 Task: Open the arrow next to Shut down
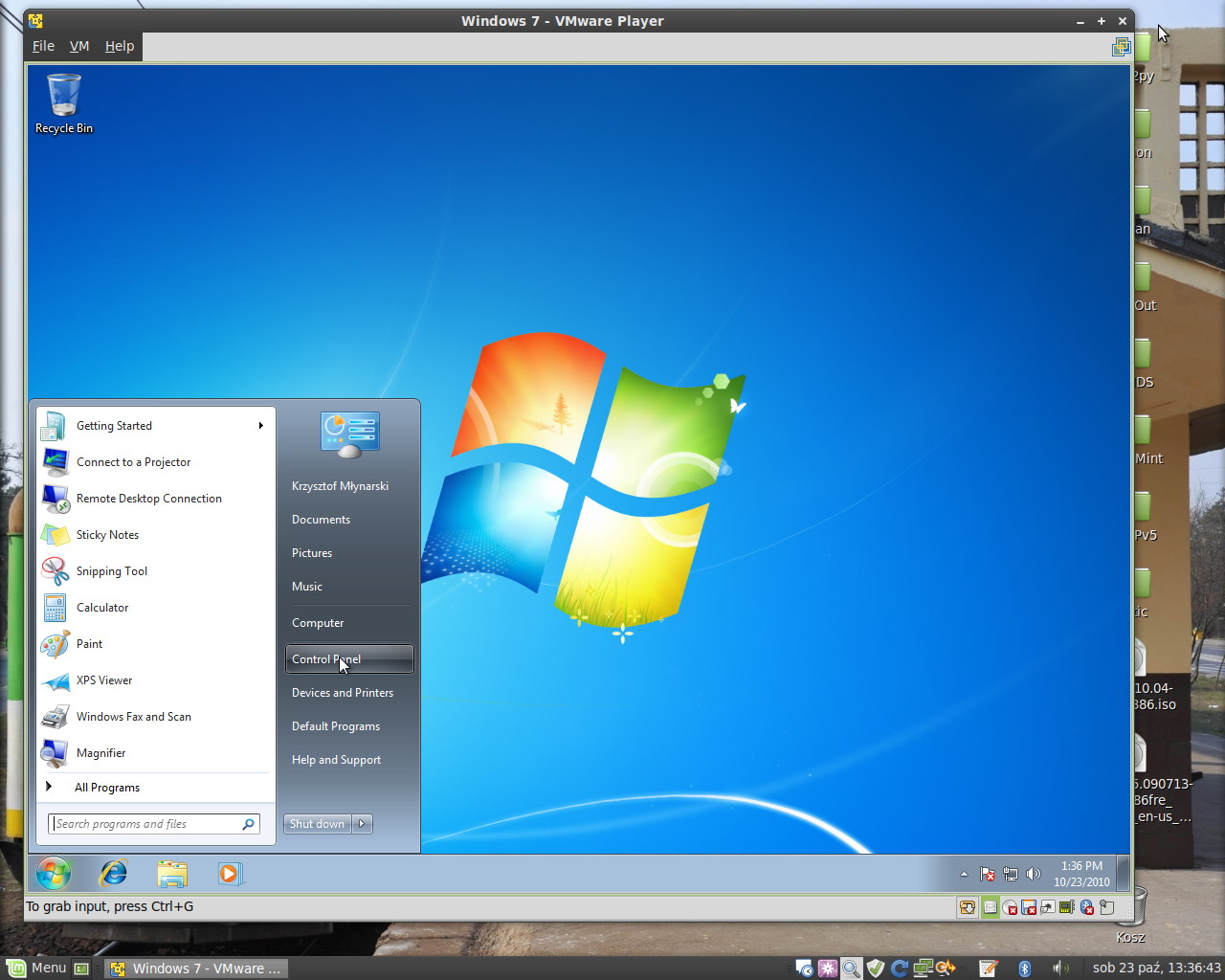[362, 824]
